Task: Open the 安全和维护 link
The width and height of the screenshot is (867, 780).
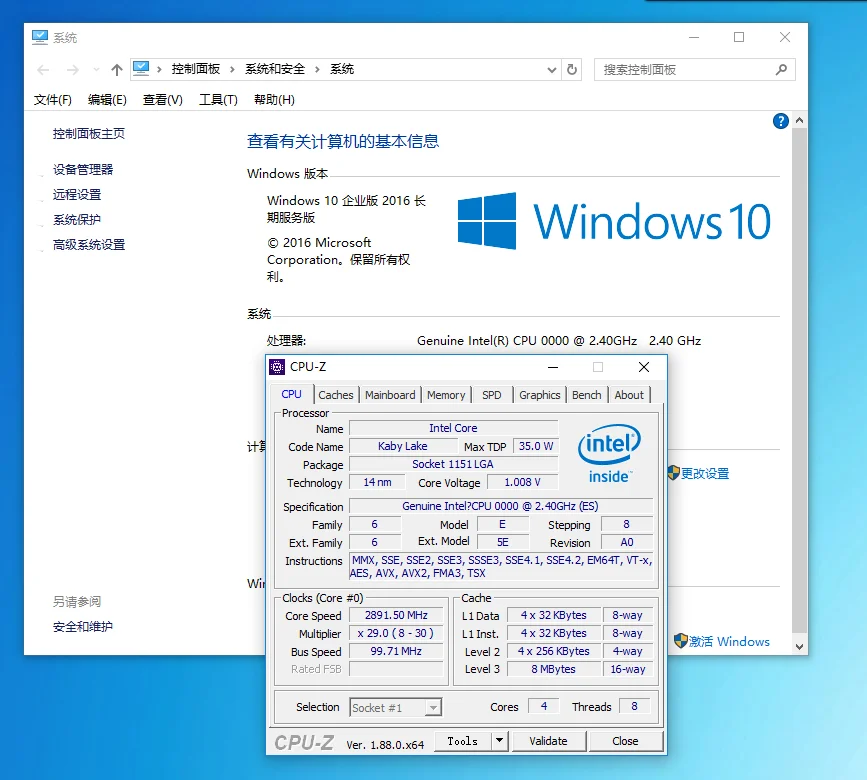Action: [83, 626]
